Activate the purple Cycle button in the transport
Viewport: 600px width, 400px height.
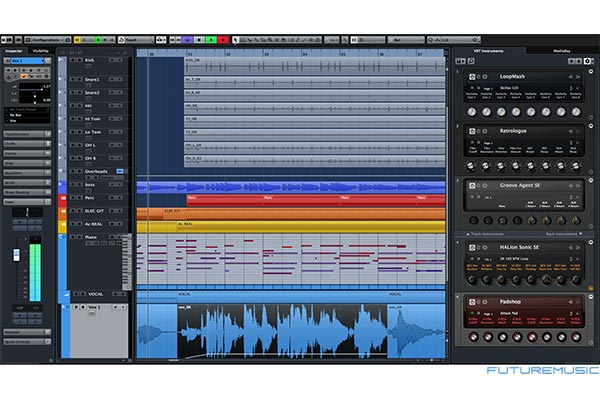188,40
